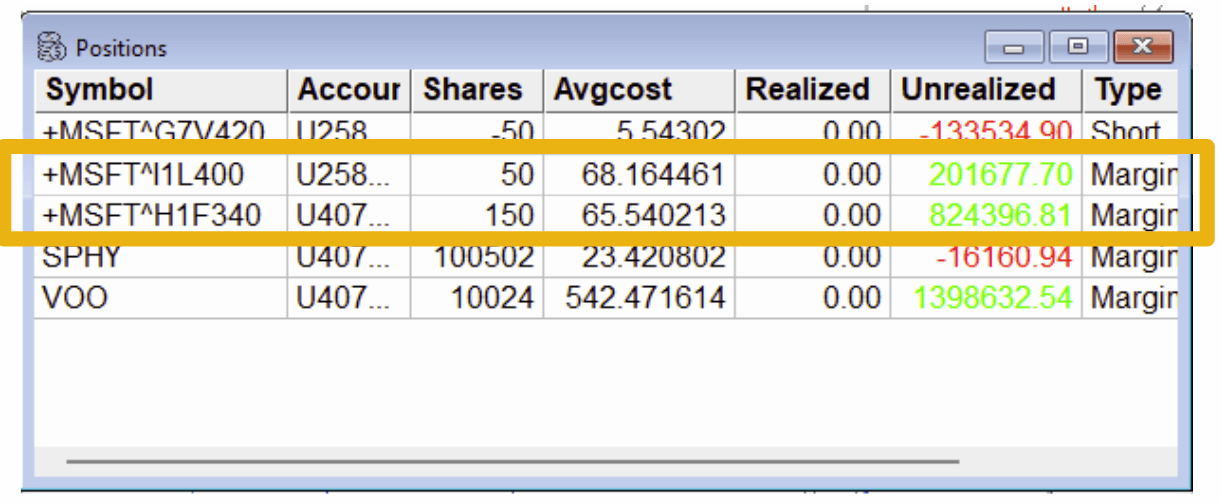Select the +MSFT^I1L400 symbol
1221x503 pixels.
tap(143, 175)
